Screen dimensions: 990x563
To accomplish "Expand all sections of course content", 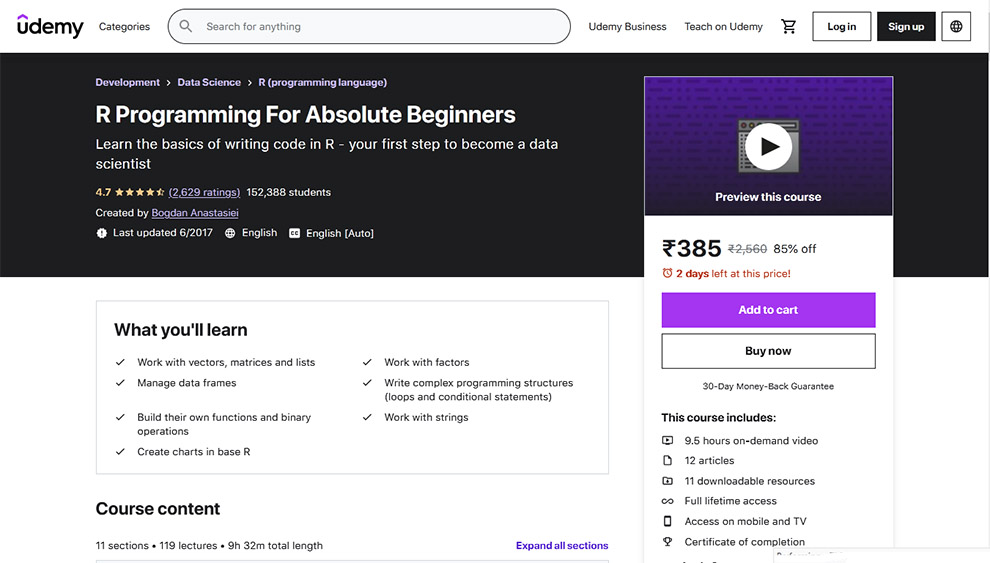I will (562, 545).
